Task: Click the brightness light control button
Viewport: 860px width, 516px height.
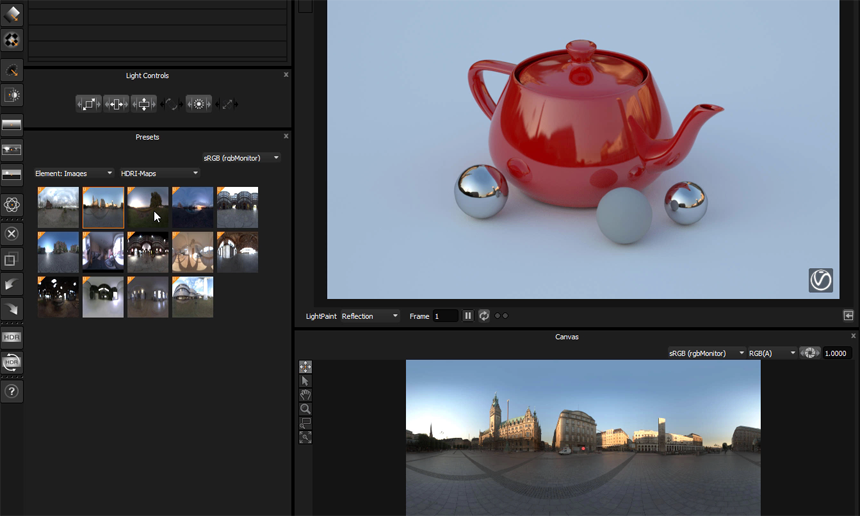Action: (199, 104)
